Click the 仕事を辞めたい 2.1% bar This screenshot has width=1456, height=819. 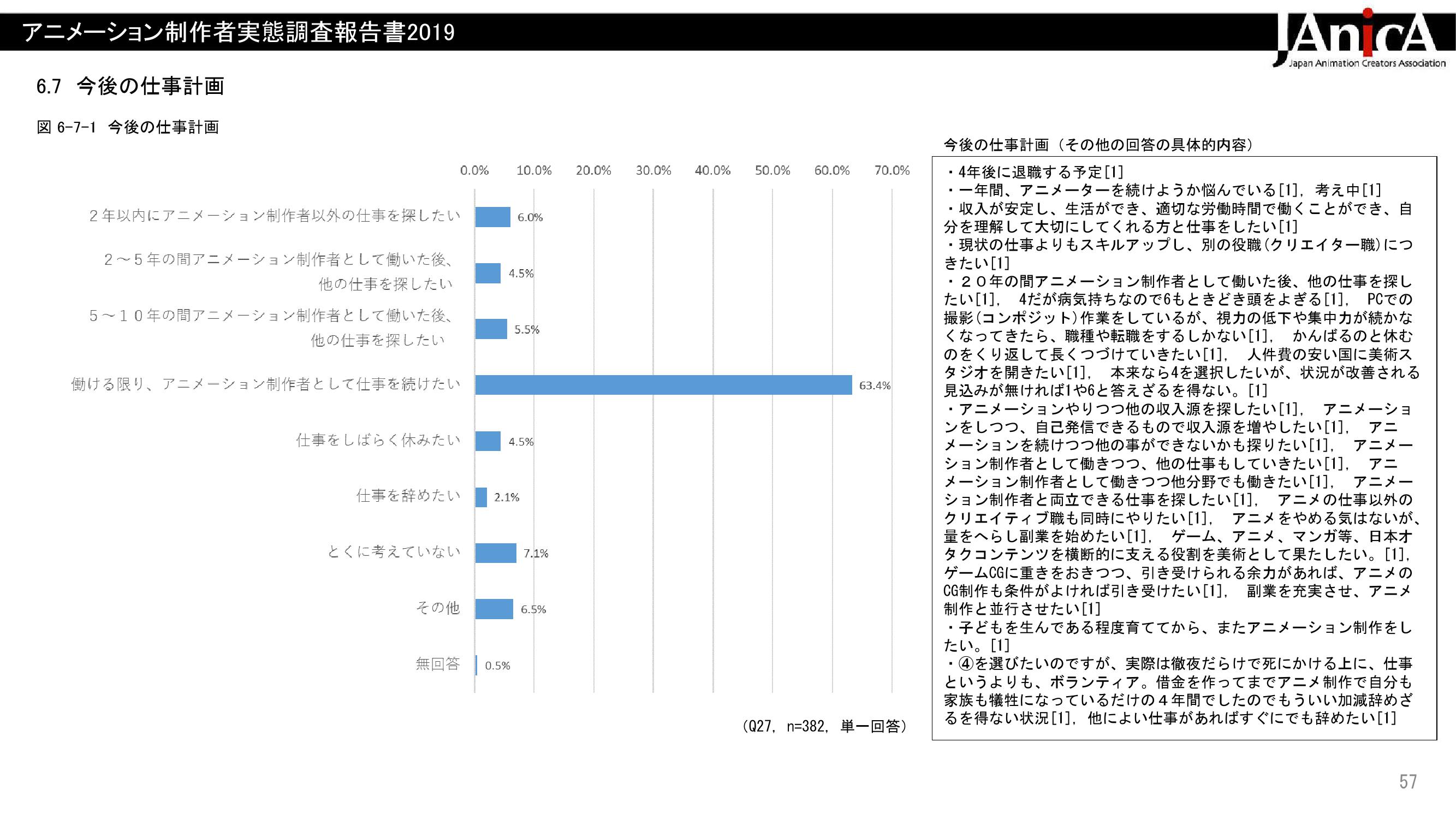click(481, 497)
